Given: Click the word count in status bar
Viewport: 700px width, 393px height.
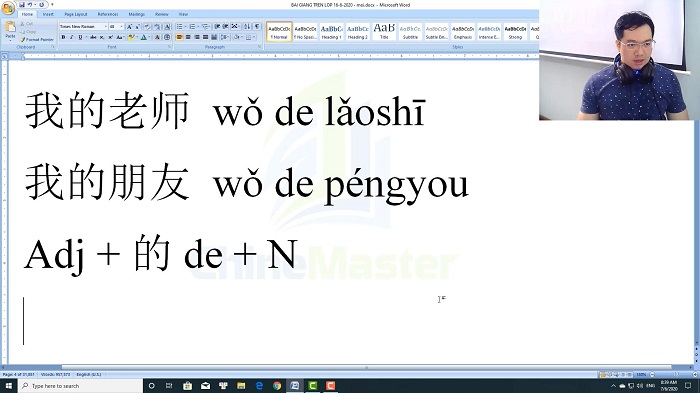Looking at the screenshot, I should pos(56,375).
